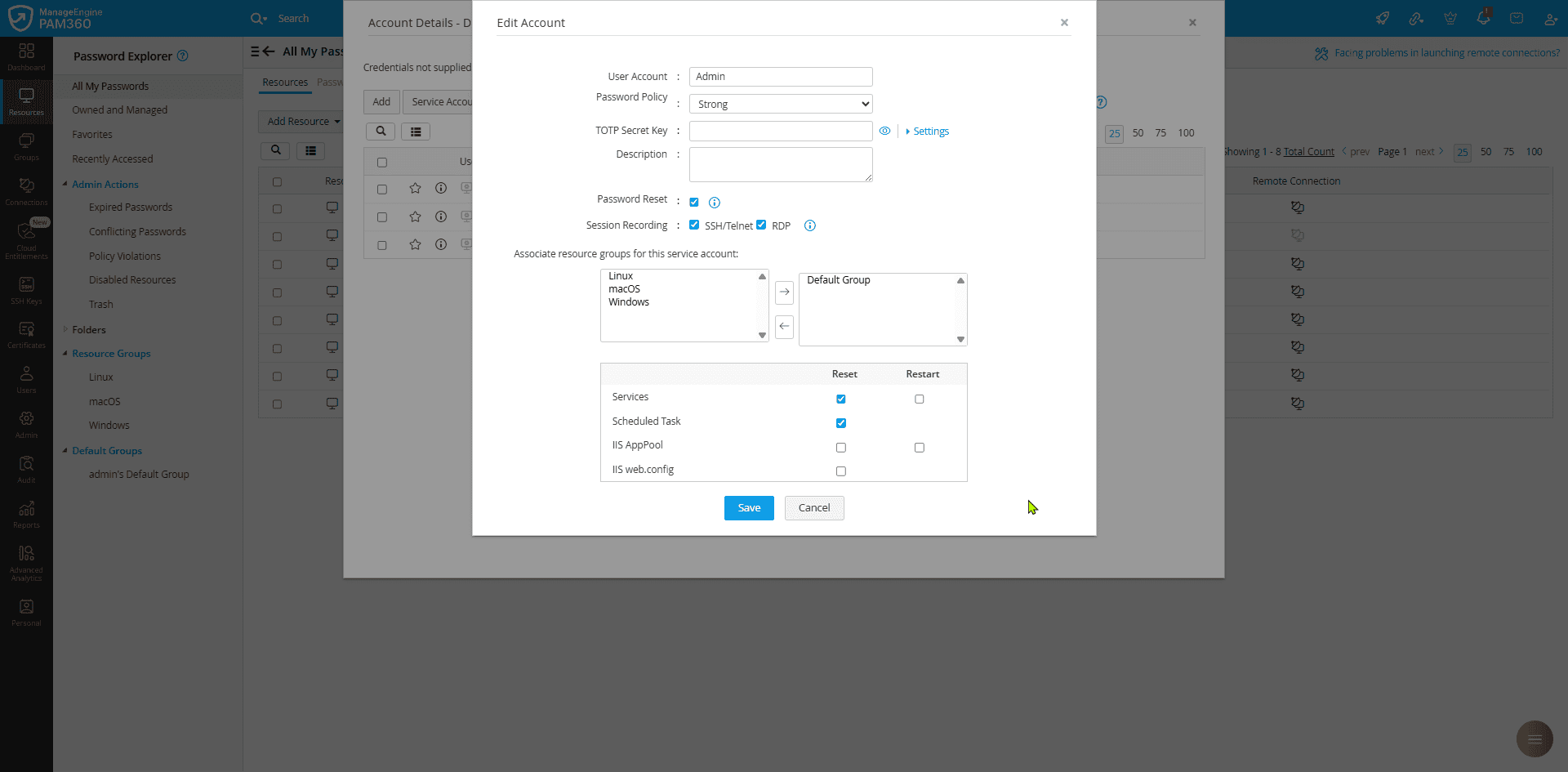Enable the IIS AppPool restart checkbox
Image resolution: width=1568 pixels, height=772 pixels.
(x=920, y=447)
